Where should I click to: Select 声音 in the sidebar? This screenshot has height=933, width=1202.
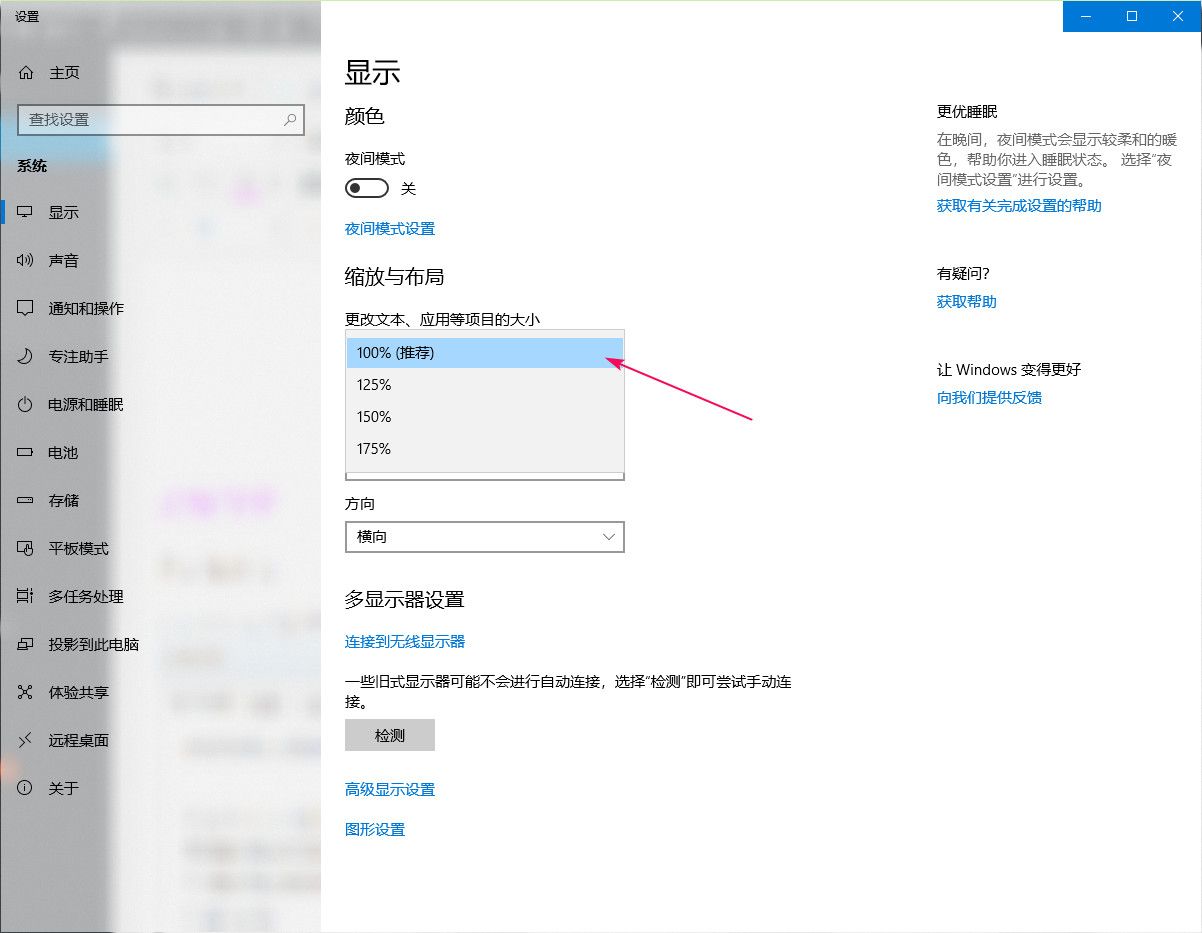click(x=160, y=261)
